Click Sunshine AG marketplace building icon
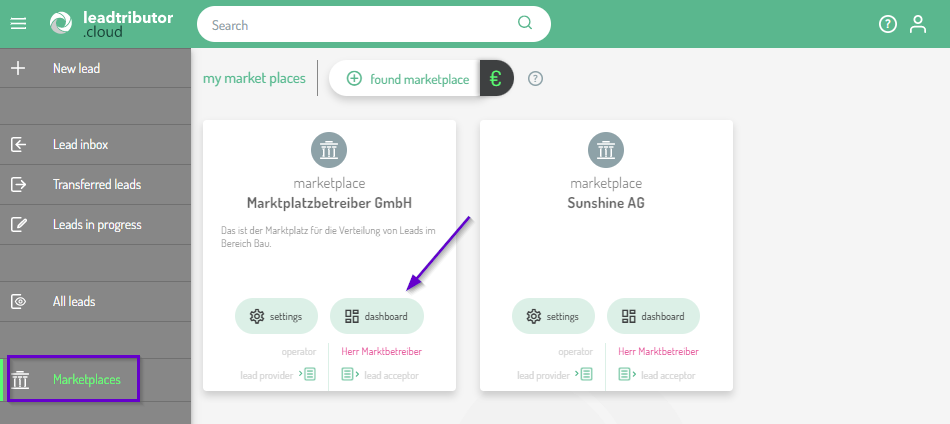 coord(606,151)
